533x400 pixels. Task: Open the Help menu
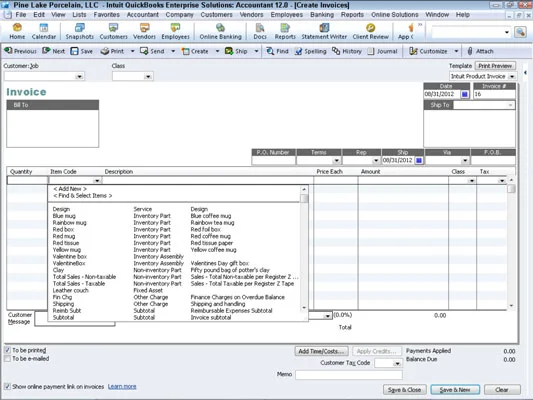[x=463, y=15]
